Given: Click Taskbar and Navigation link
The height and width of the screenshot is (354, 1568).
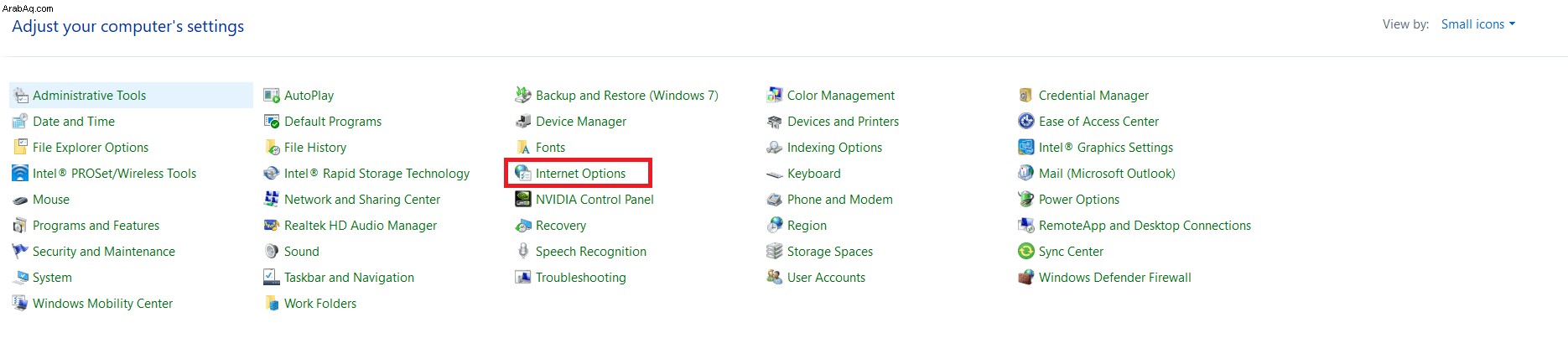Looking at the screenshot, I should (349, 278).
